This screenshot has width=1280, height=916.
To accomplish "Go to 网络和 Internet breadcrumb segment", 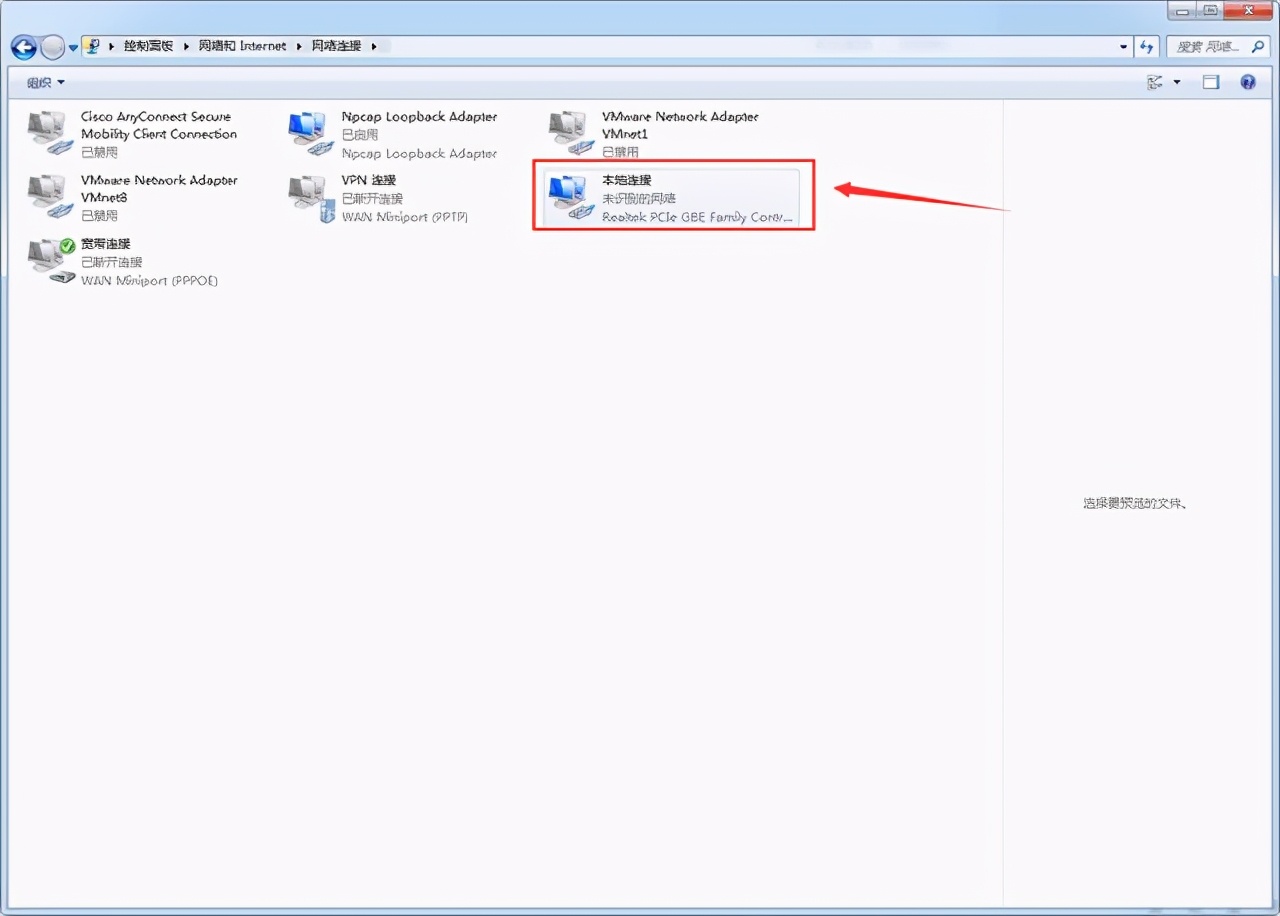I will [241, 46].
